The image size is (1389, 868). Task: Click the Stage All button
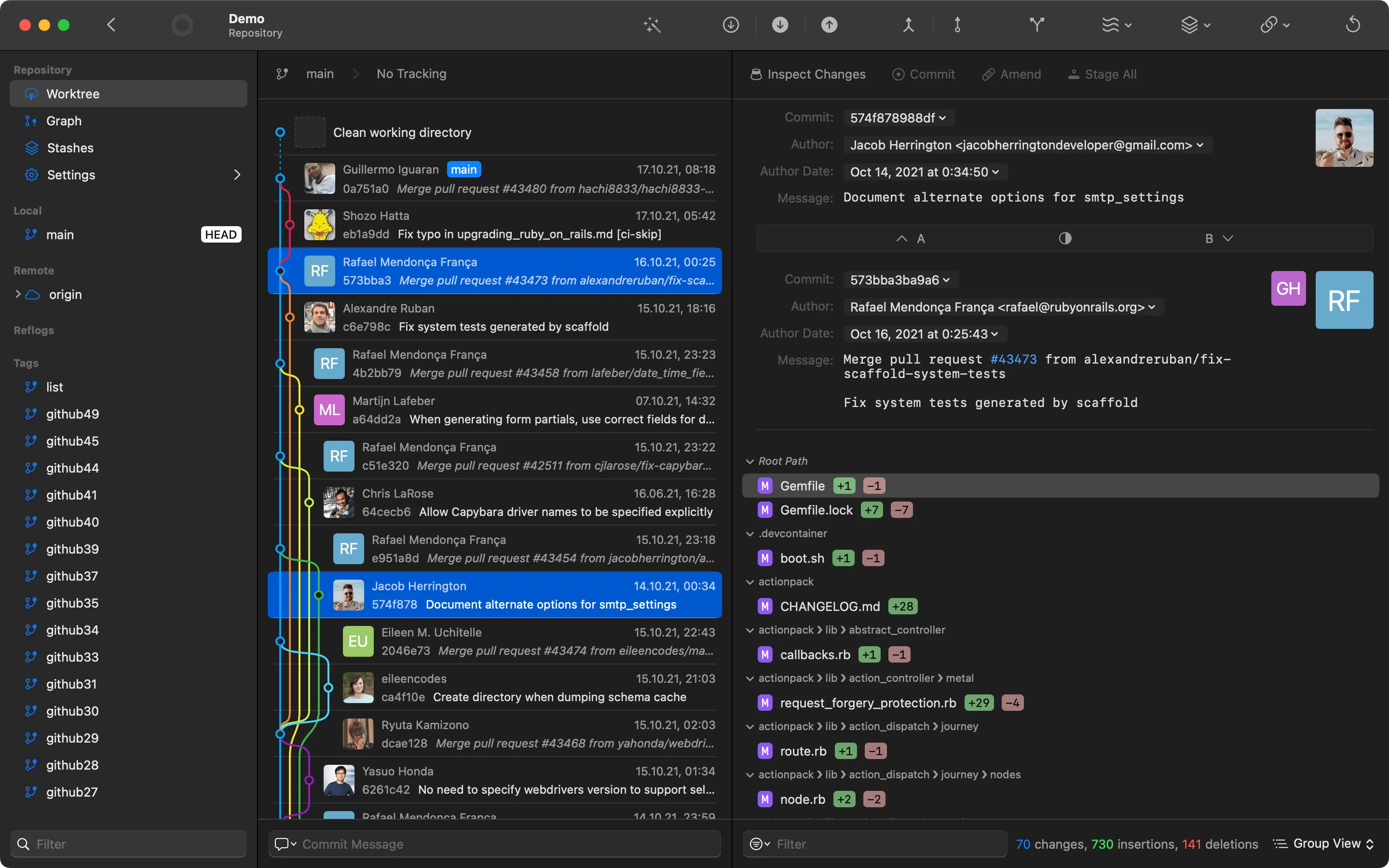click(1102, 74)
